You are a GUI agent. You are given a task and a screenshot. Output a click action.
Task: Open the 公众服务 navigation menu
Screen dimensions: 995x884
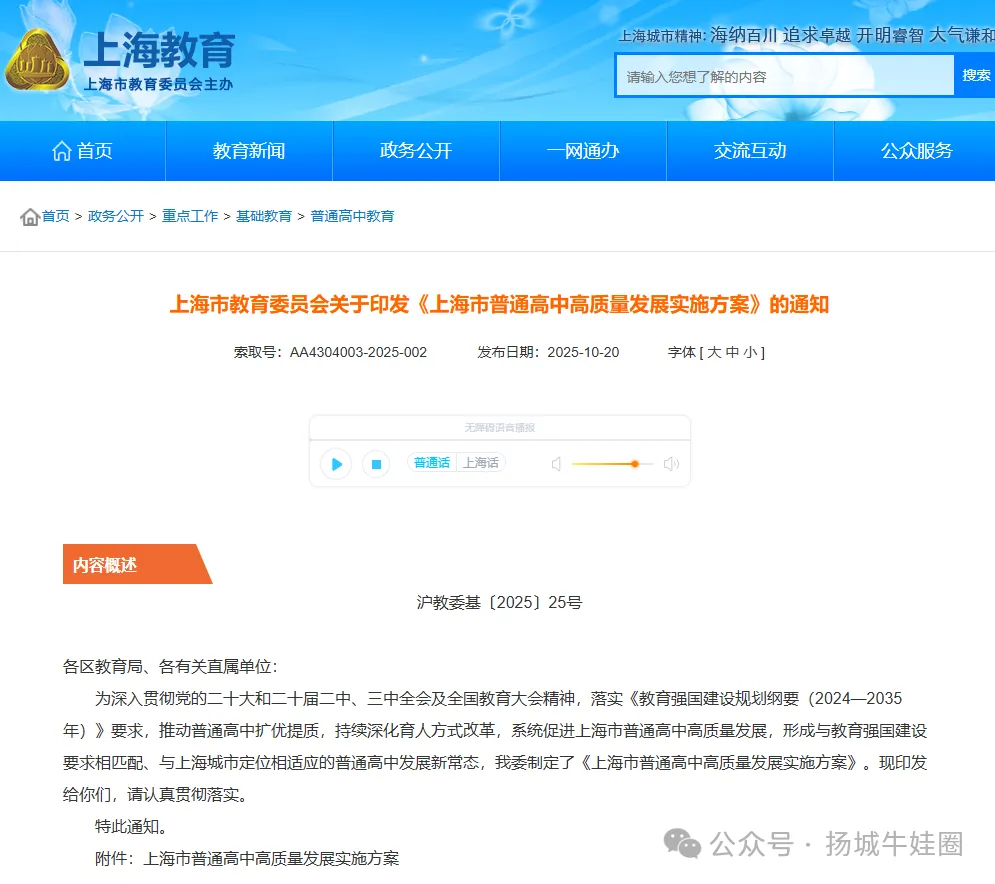coord(916,150)
